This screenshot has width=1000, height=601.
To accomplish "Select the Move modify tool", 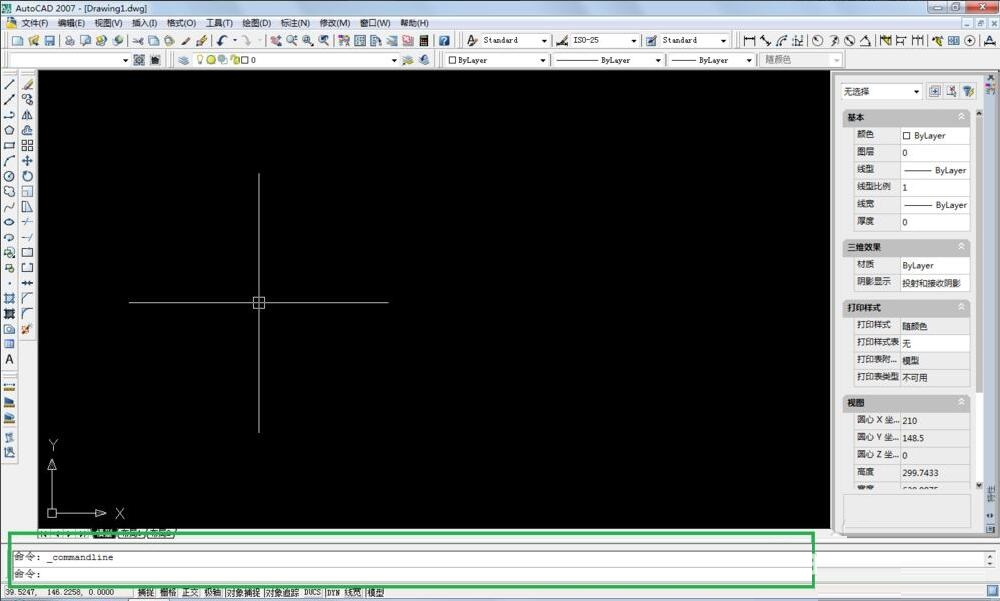I will pyautogui.click(x=27, y=161).
